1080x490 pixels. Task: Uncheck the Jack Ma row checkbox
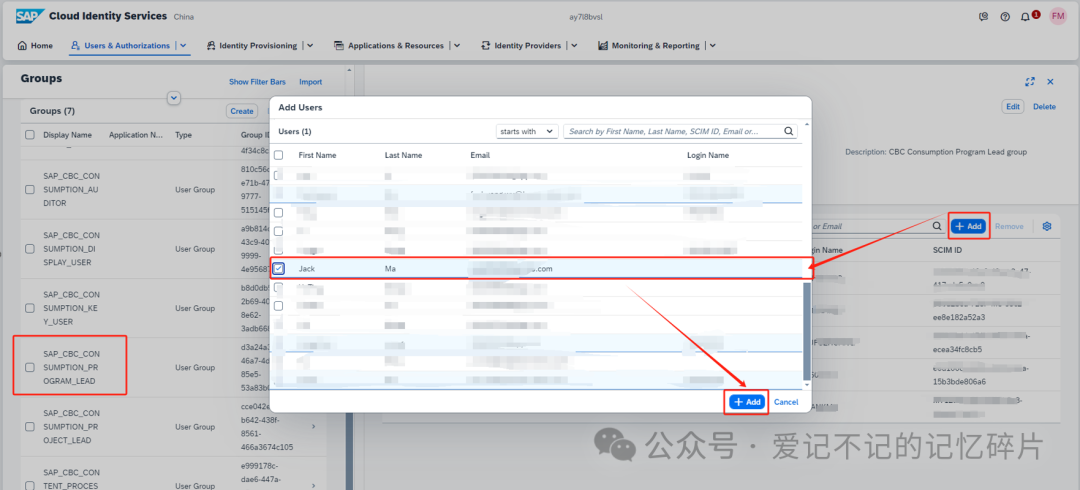[278, 269]
